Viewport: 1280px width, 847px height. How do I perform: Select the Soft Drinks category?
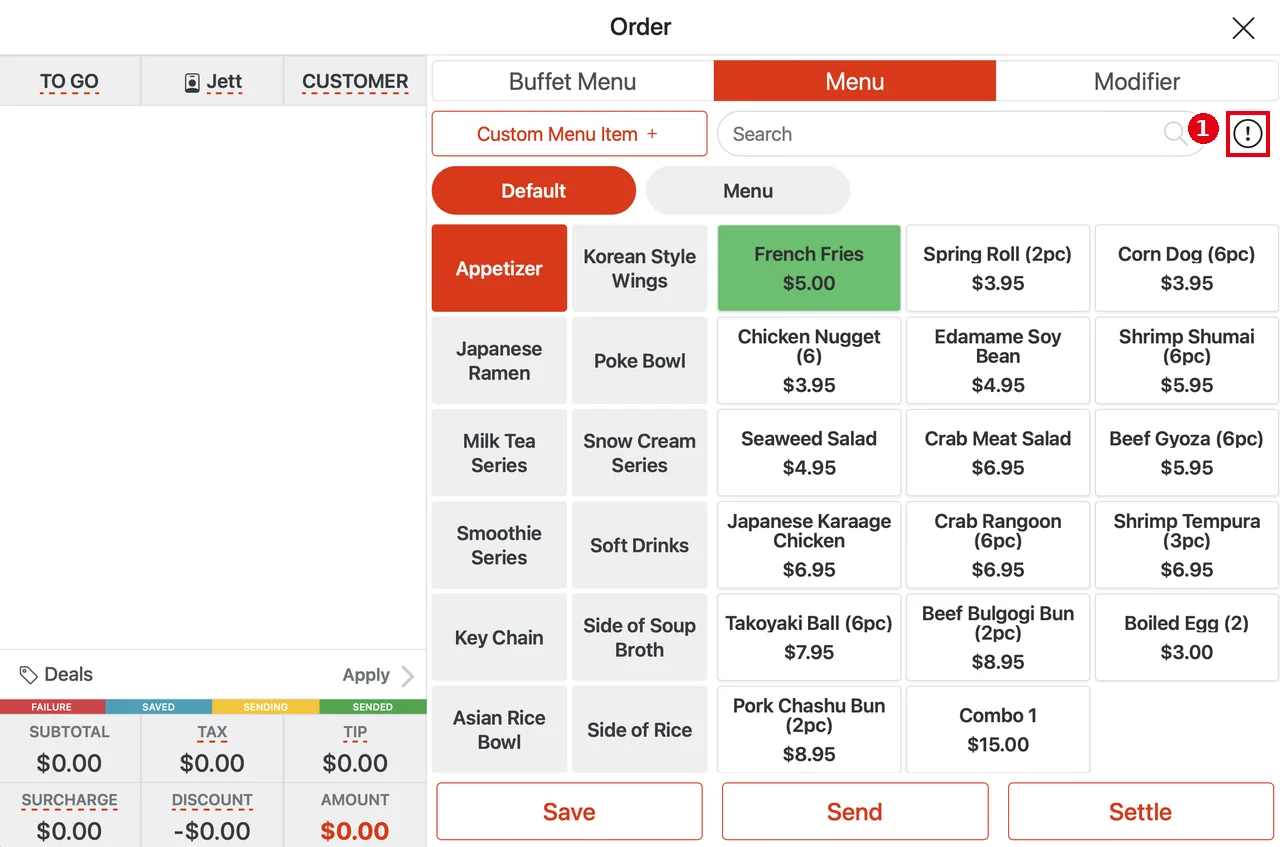(x=640, y=545)
